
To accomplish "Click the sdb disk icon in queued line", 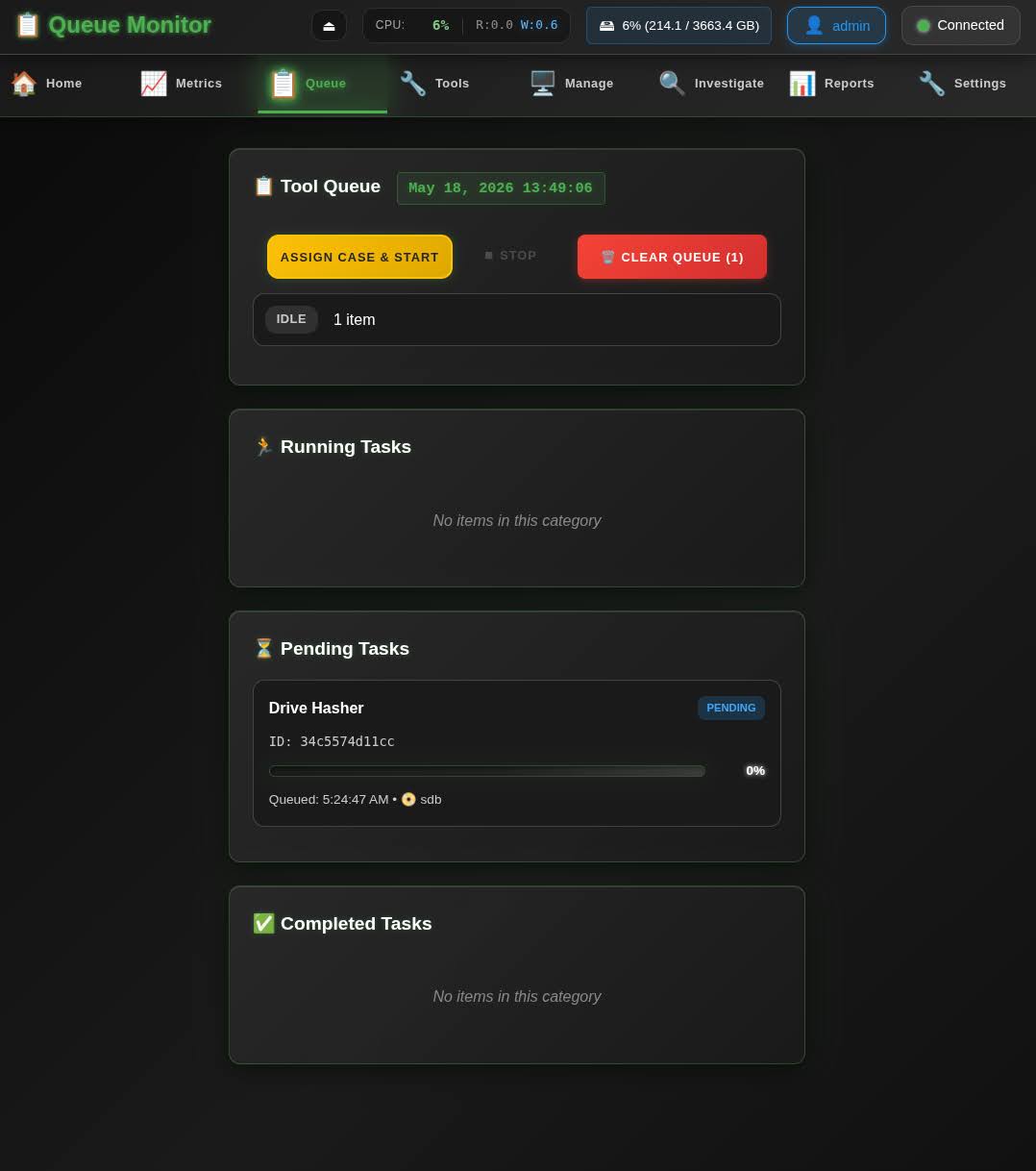I will click(408, 799).
